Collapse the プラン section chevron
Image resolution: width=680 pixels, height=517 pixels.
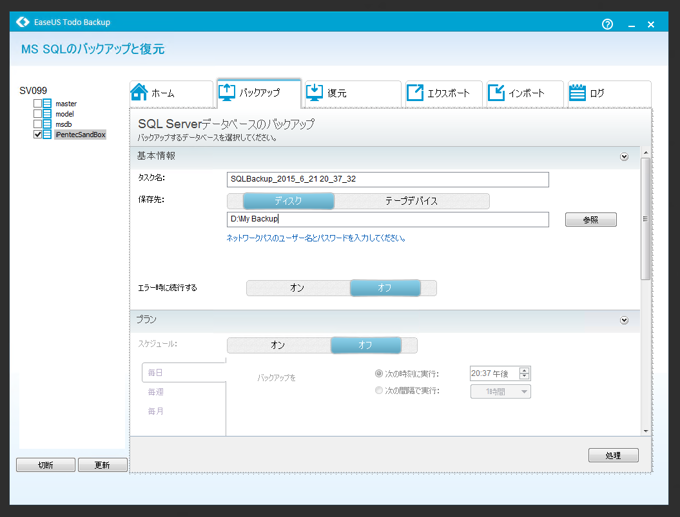point(624,320)
